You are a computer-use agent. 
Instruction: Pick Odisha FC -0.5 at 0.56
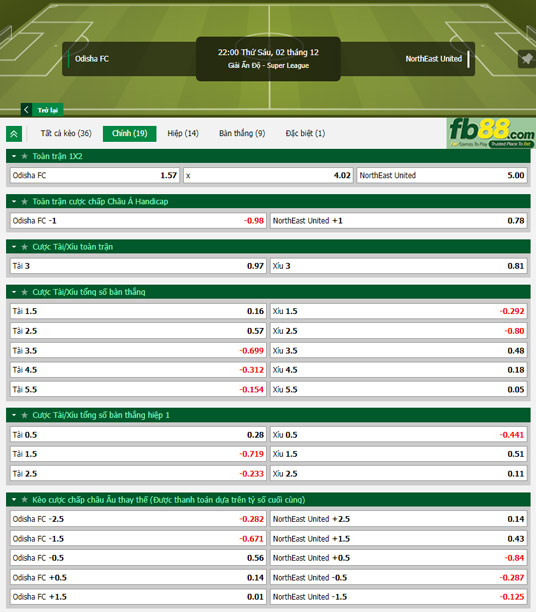[x=138, y=558]
